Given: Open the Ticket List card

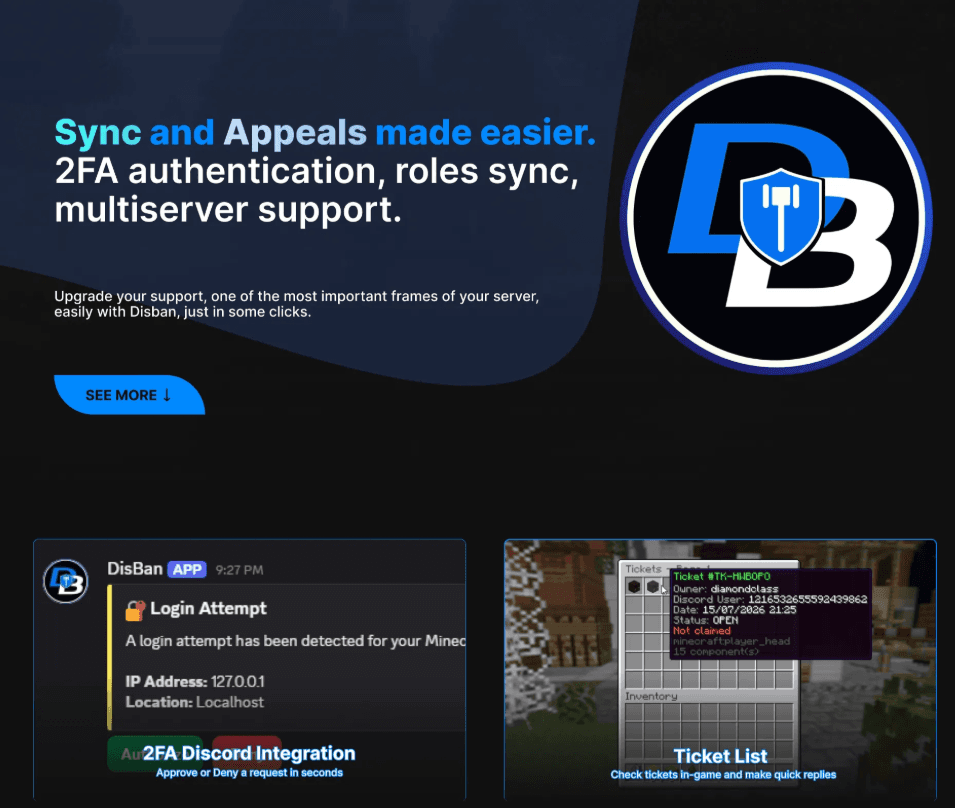Looking at the screenshot, I should click(x=720, y=669).
